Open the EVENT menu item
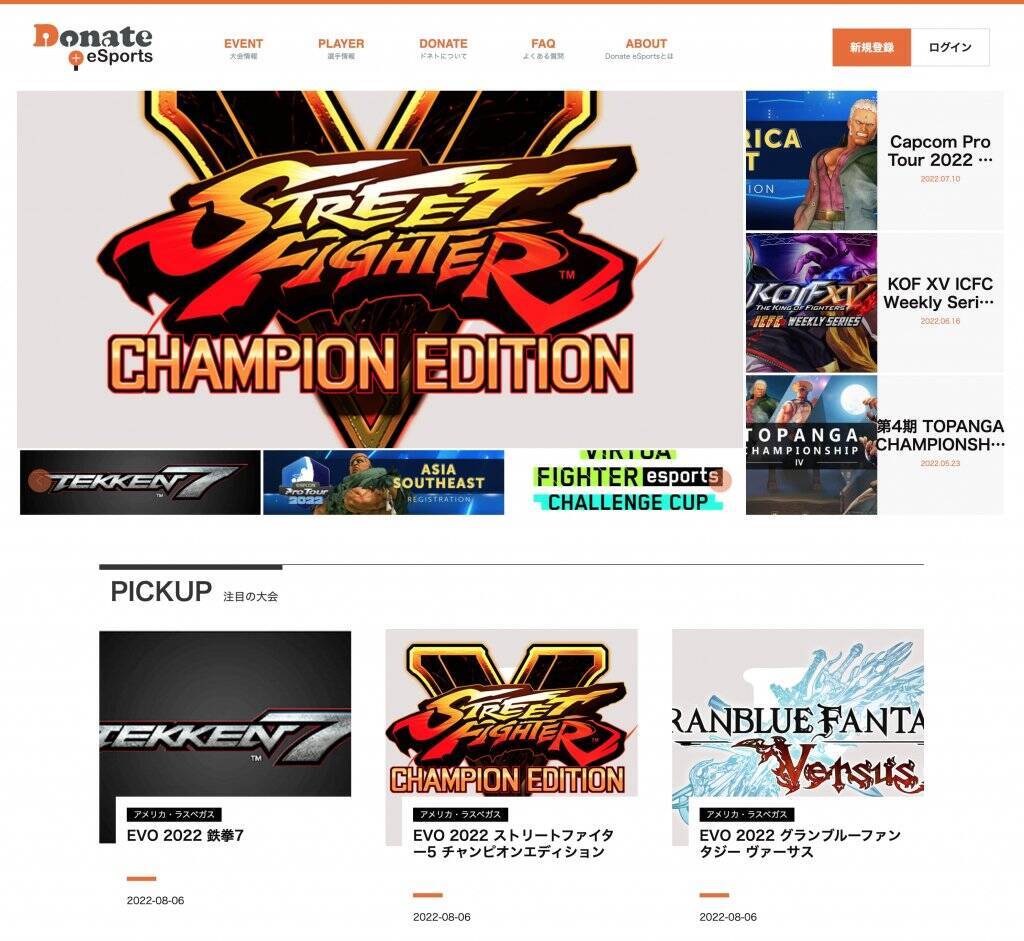 coord(243,48)
